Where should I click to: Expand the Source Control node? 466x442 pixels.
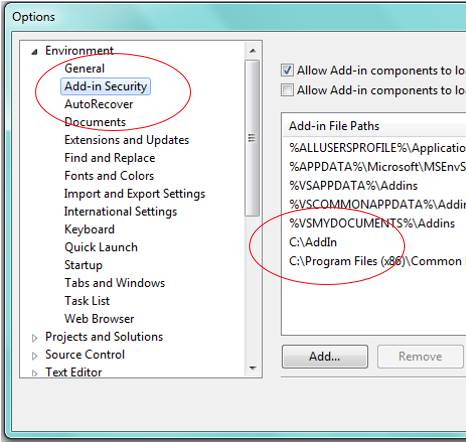[x=34, y=356]
